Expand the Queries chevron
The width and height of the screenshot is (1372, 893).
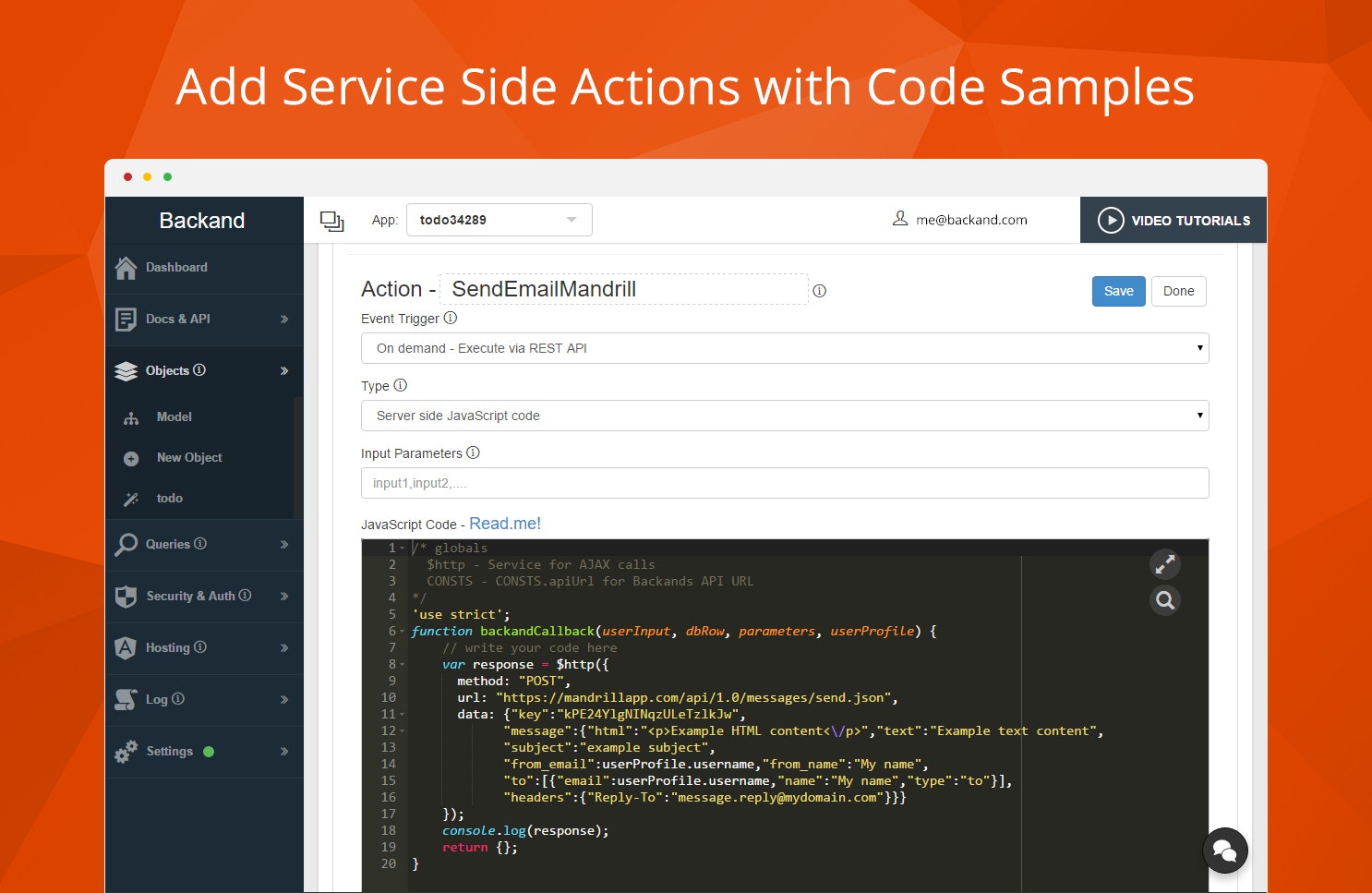click(284, 545)
